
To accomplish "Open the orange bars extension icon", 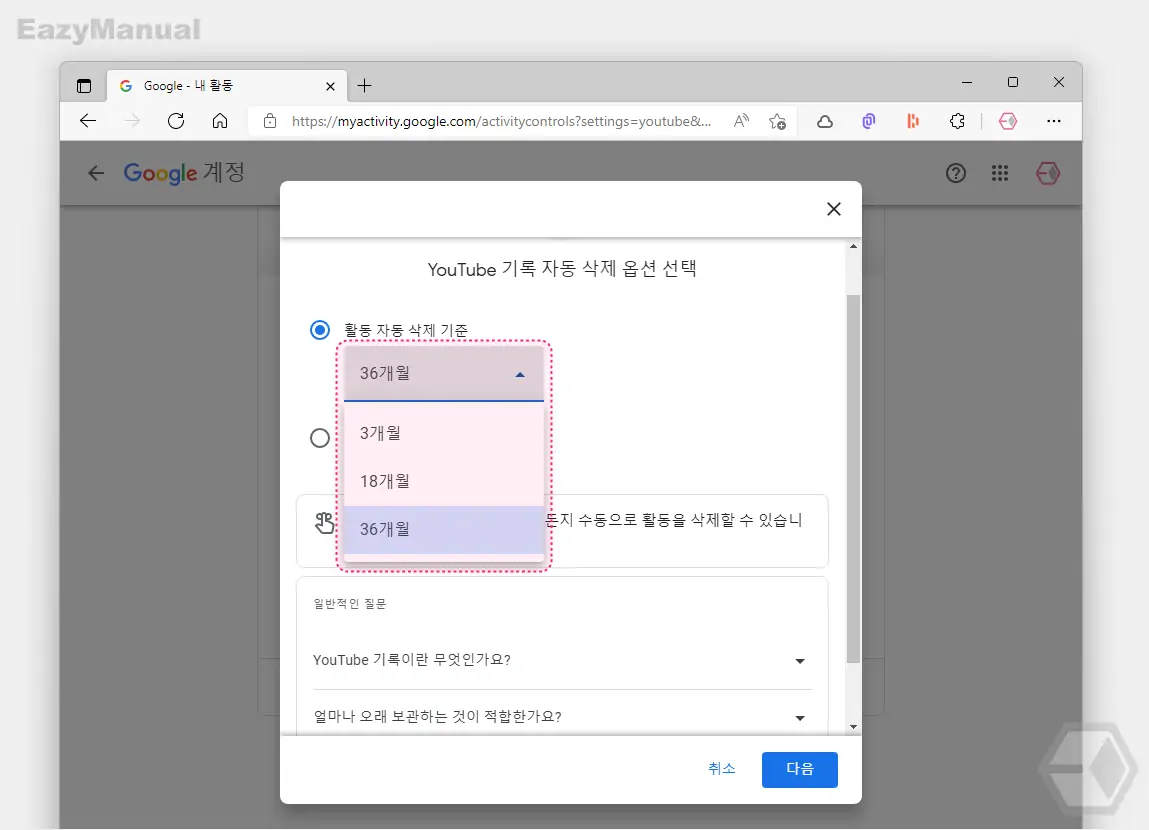I will click(x=912, y=121).
